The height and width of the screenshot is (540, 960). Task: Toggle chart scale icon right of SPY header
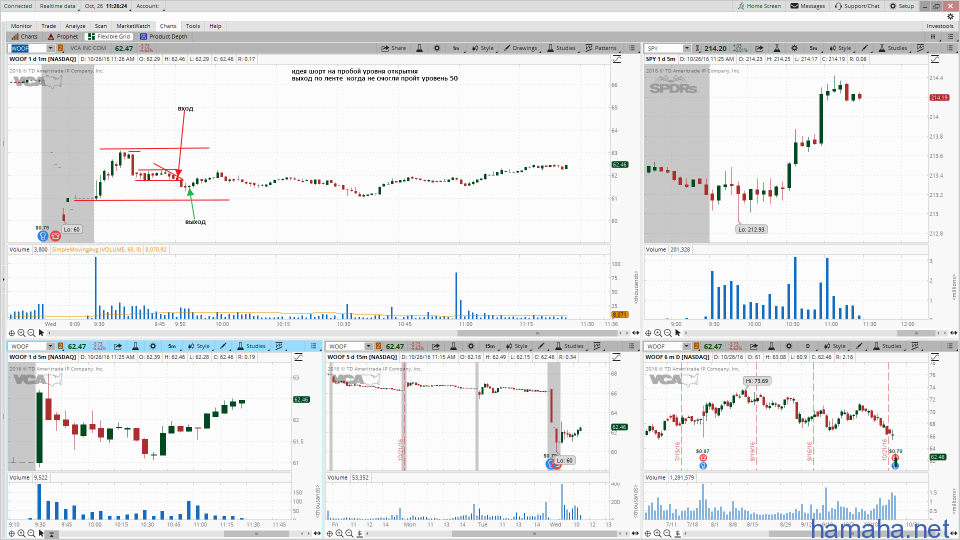(x=935, y=59)
